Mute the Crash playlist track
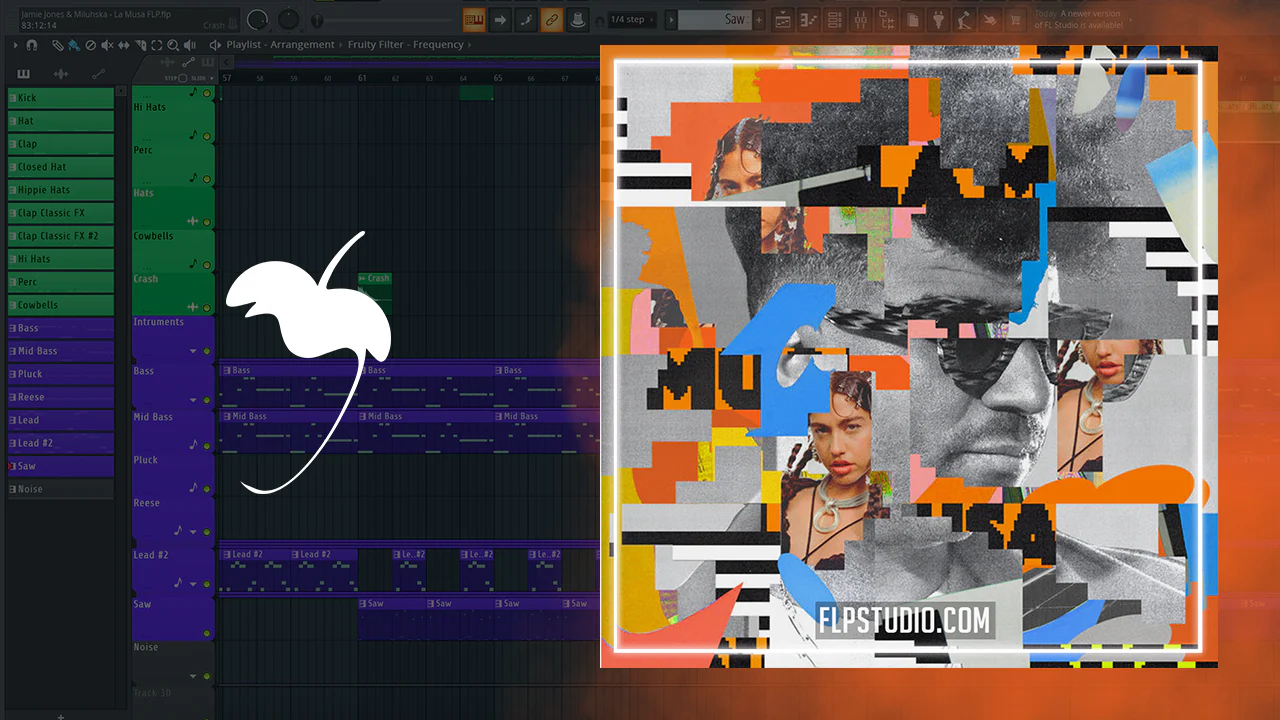The image size is (1280, 720). coord(207,307)
